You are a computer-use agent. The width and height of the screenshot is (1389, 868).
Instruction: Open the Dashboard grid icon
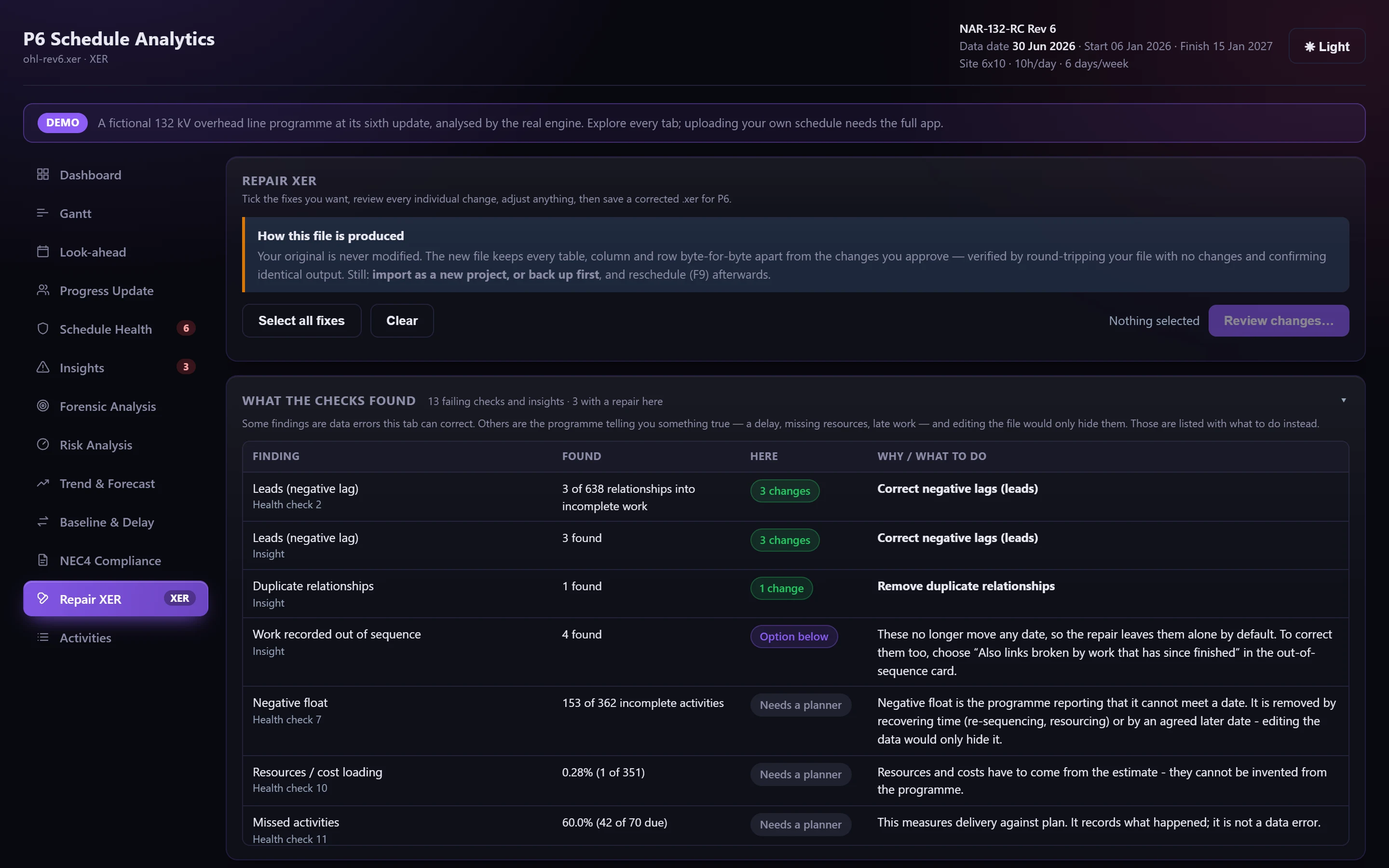click(42, 174)
